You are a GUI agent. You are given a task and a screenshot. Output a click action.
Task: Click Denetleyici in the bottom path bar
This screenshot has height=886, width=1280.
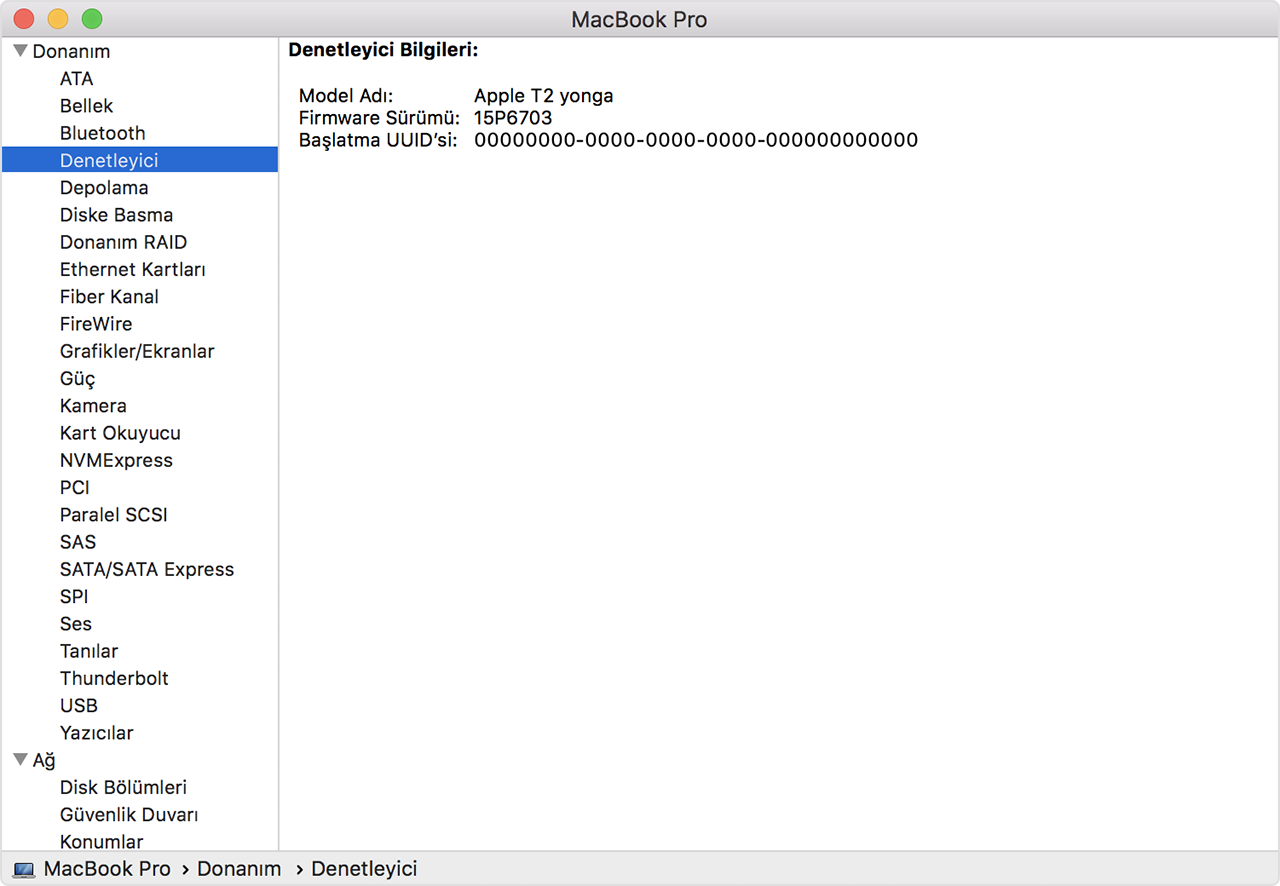point(364,869)
